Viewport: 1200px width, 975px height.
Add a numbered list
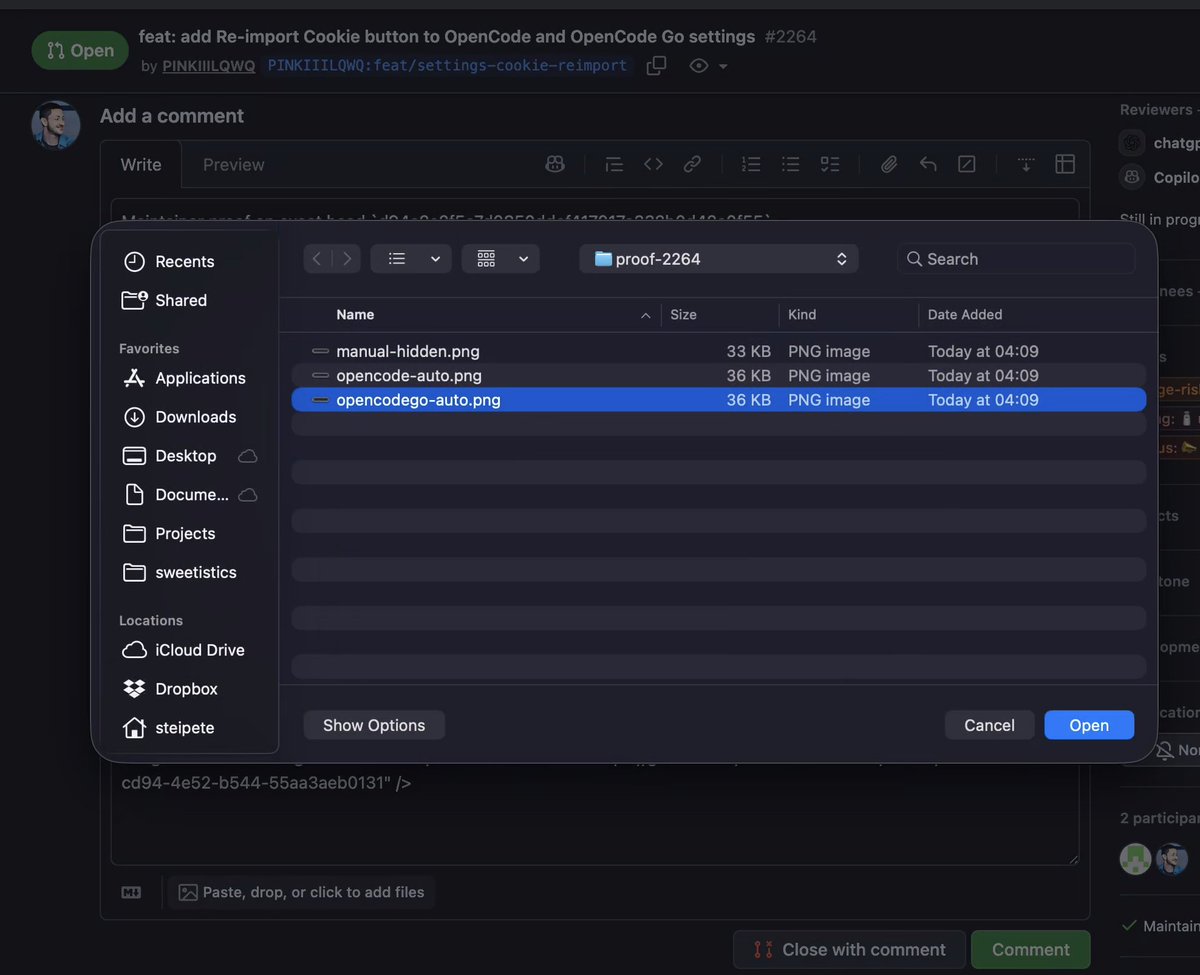pyautogui.click(x=751, y=164)
